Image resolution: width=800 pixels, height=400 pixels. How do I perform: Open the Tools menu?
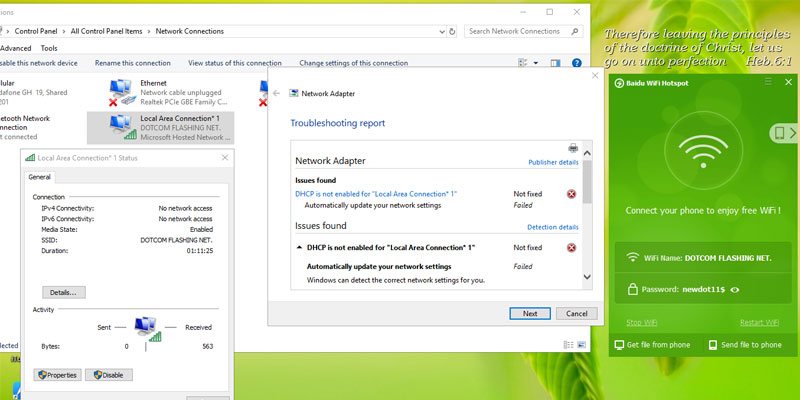[49, 48]
